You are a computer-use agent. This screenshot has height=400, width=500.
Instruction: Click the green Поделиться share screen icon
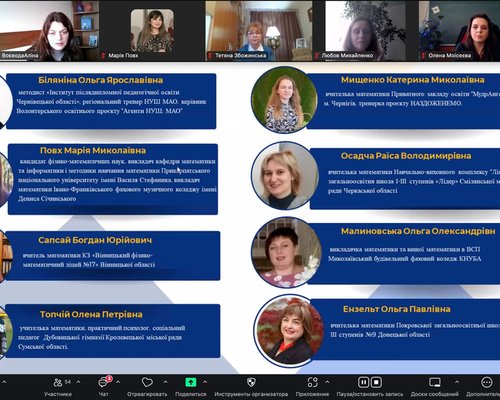tap(191, 382)
